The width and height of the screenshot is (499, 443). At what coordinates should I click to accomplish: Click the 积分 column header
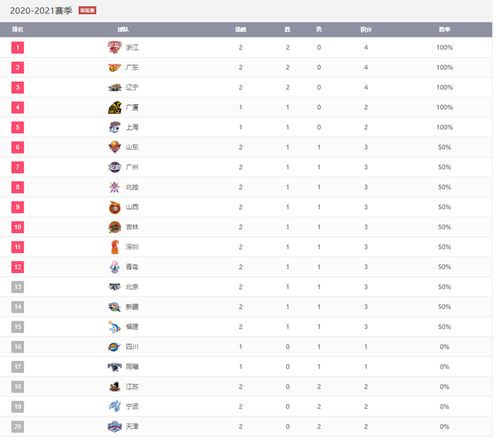pyautogui.click(x=366, y=29)
